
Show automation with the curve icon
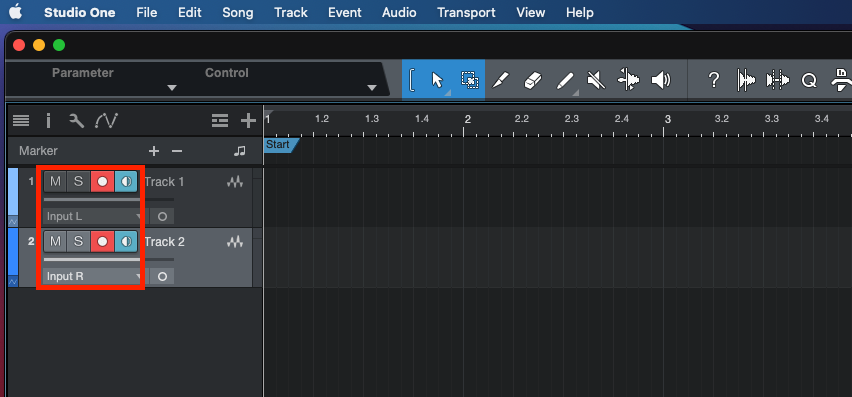106,121
